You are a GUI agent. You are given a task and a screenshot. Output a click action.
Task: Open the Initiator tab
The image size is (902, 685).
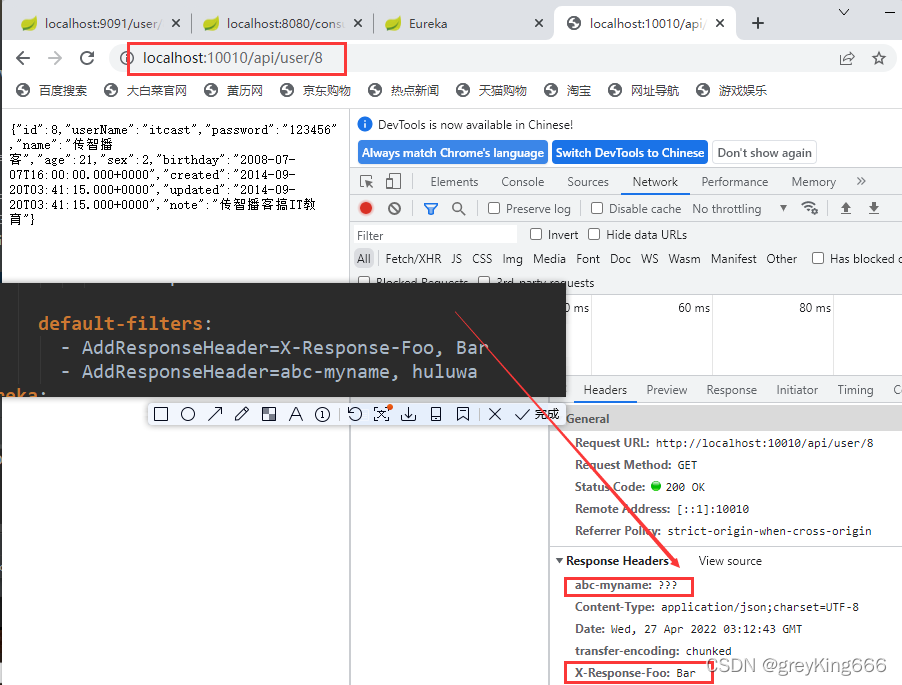pyautogui.click(x=797, y=390)
